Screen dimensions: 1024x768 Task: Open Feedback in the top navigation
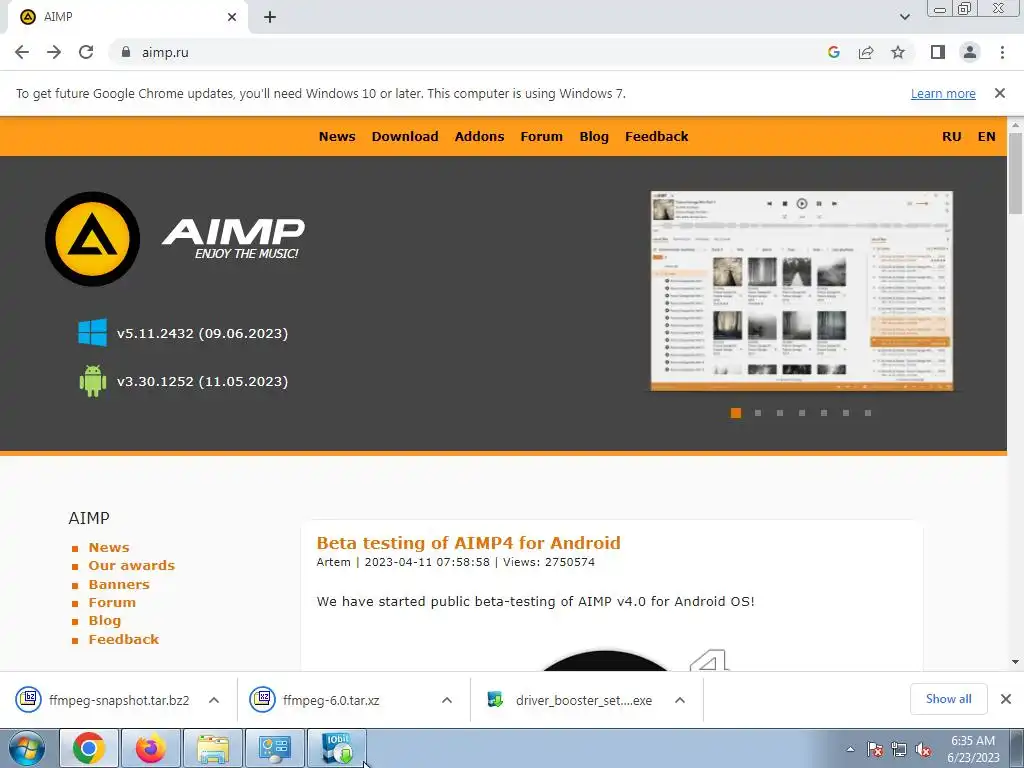pyautogui.click(x=656, y=136)
